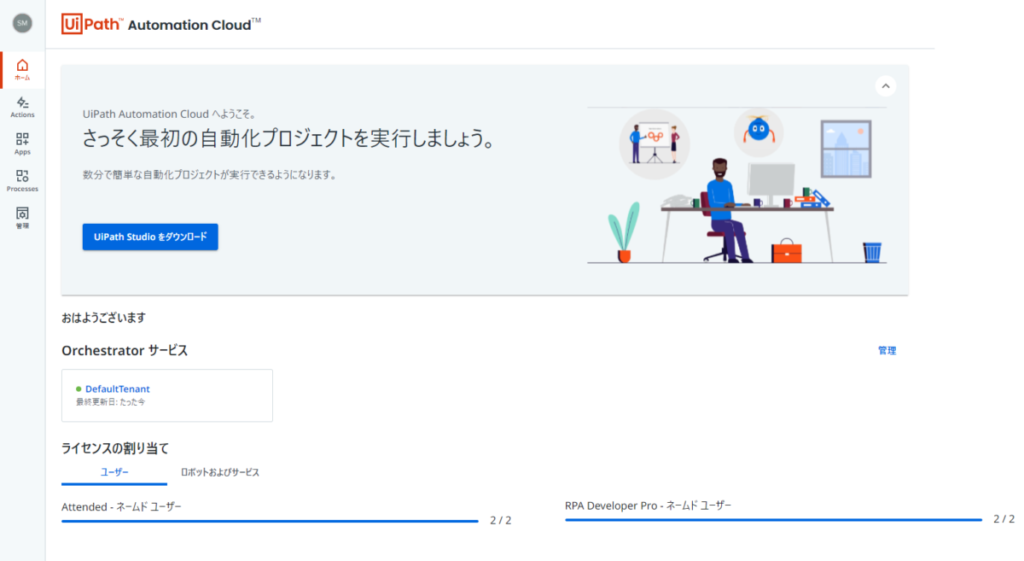Go to Home in the sidebar
1024x561 pixels.
point(22,69)
